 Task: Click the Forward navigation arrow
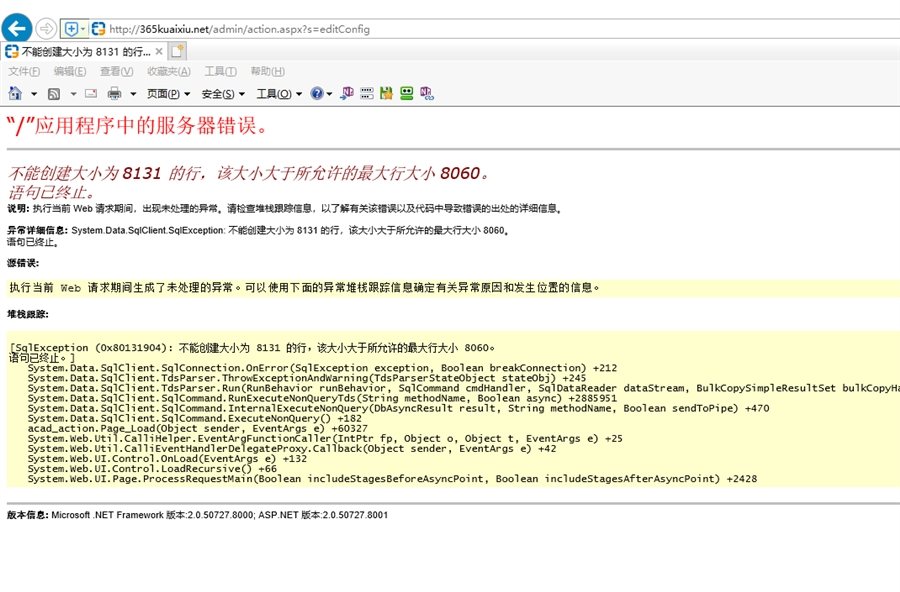coord(46,28)
